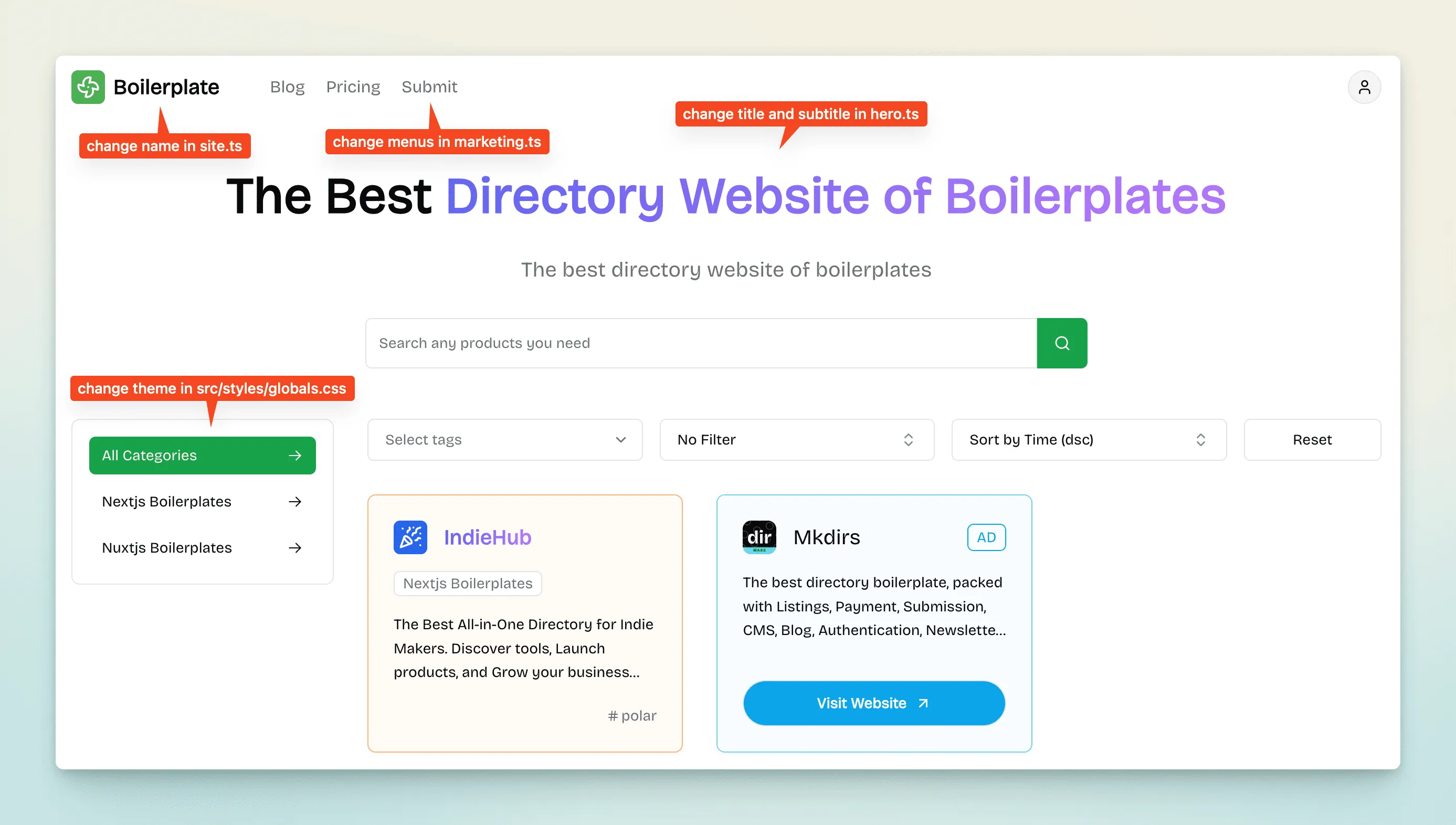Click the AD badge icon on Mkdirs

[x=986, y=537]
